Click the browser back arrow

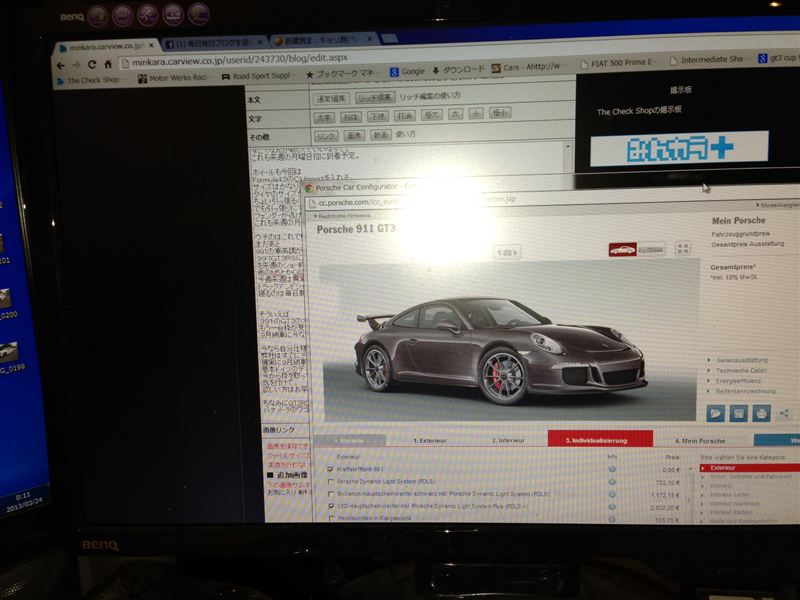[61, 65]
